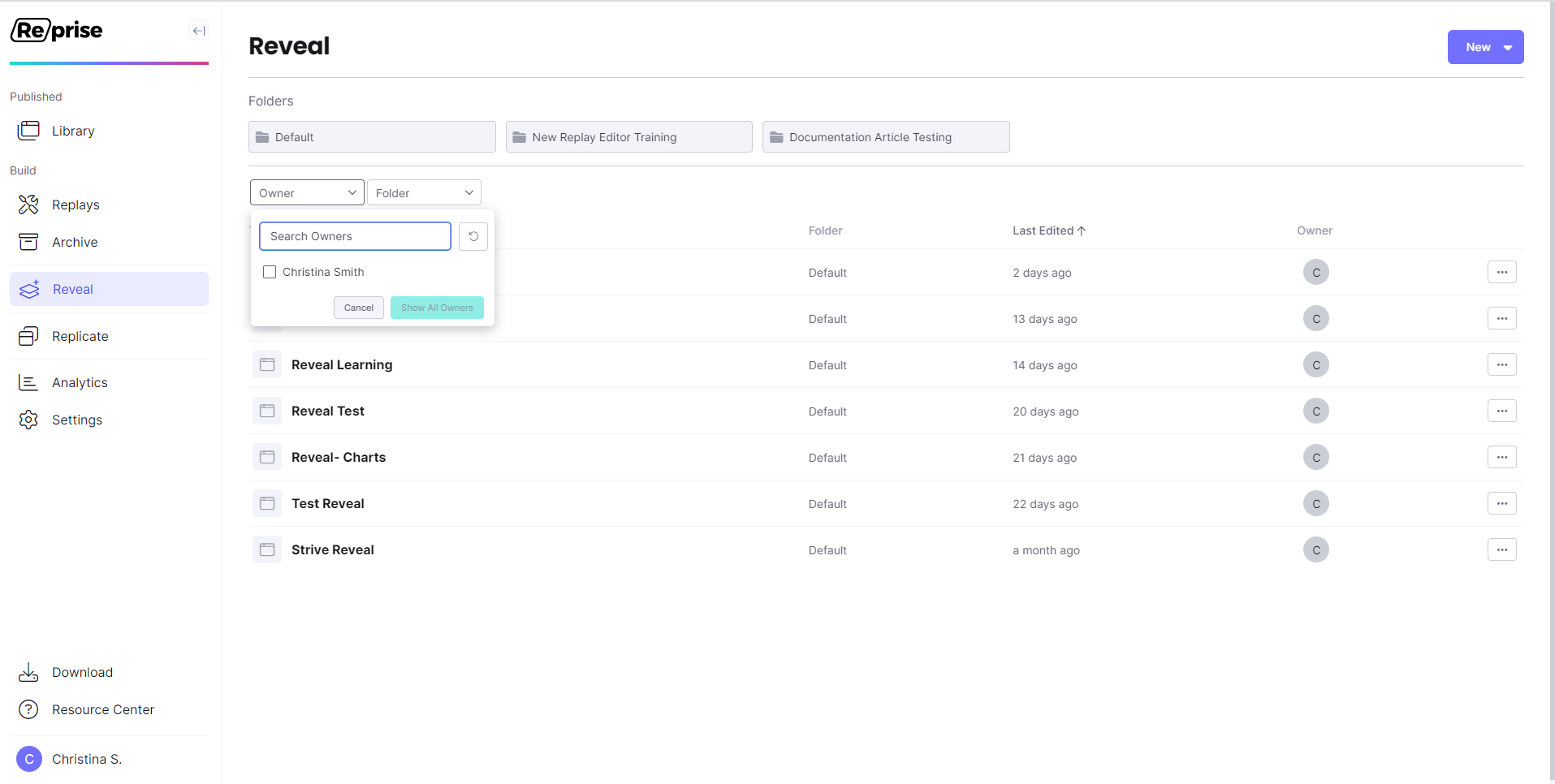Reset the owner filter with refresh icon
This screenshot has width=1555, height=784.
click(473, 236)
